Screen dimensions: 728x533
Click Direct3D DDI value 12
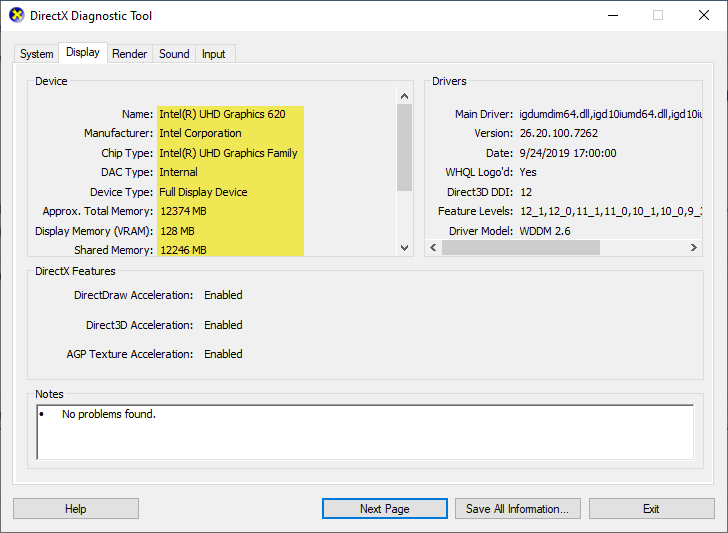point(526,192)
